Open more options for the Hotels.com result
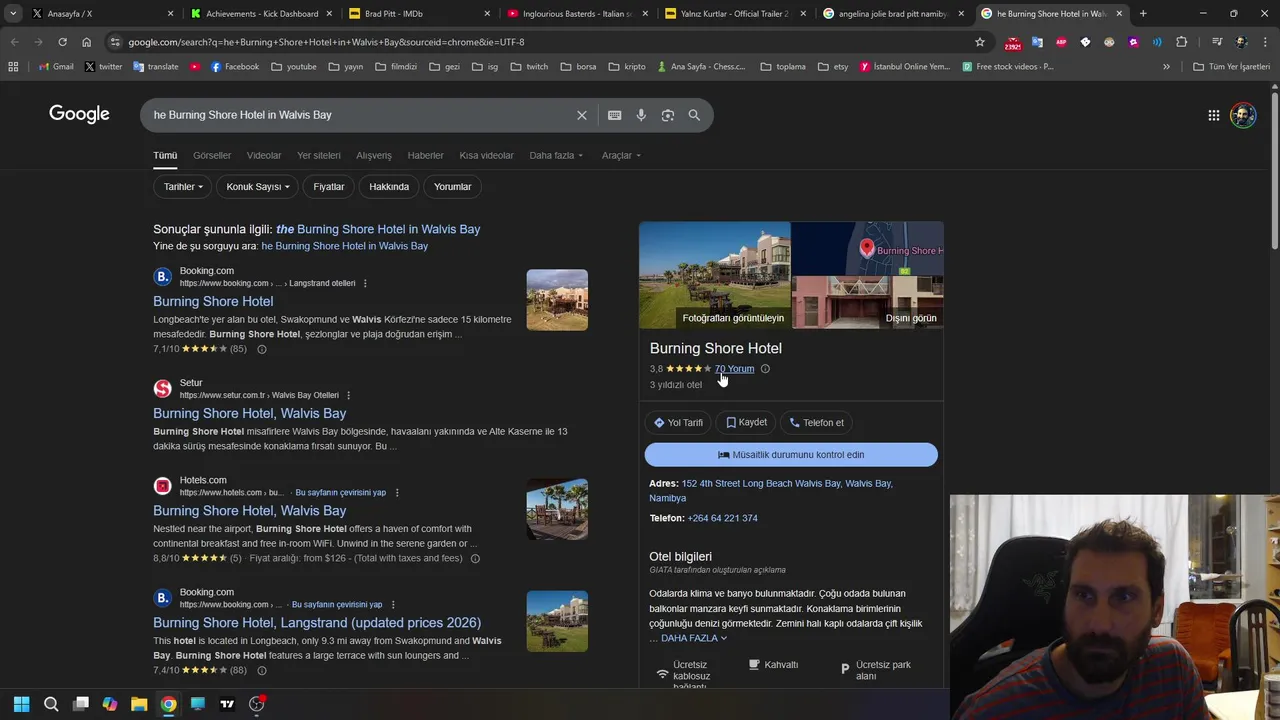The image size is (1280, 720). 397,493
